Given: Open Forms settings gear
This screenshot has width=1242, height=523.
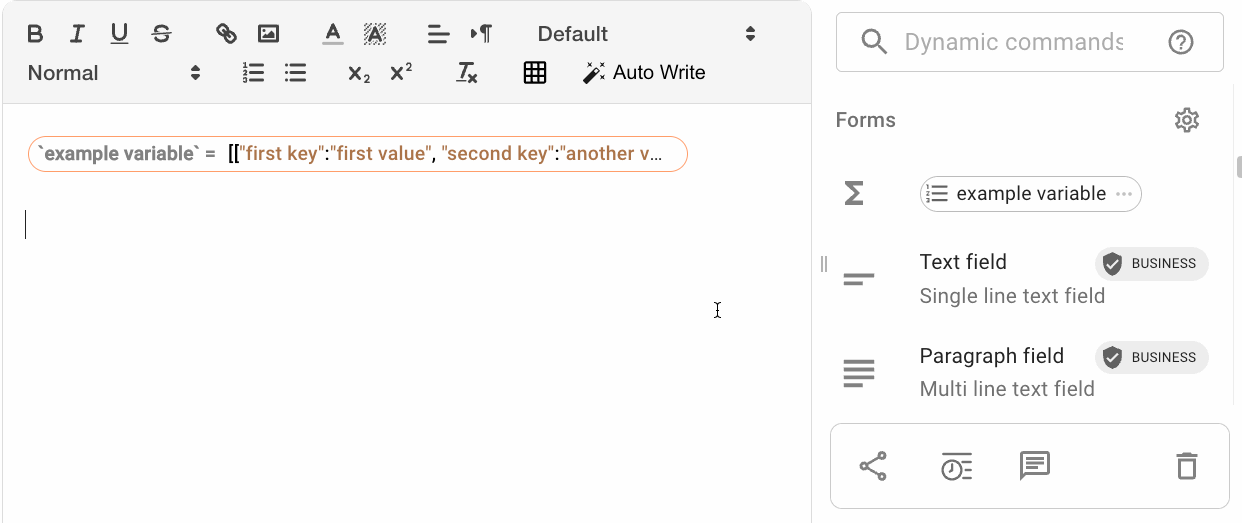Looking at the screenshot, I should 1186,121.
